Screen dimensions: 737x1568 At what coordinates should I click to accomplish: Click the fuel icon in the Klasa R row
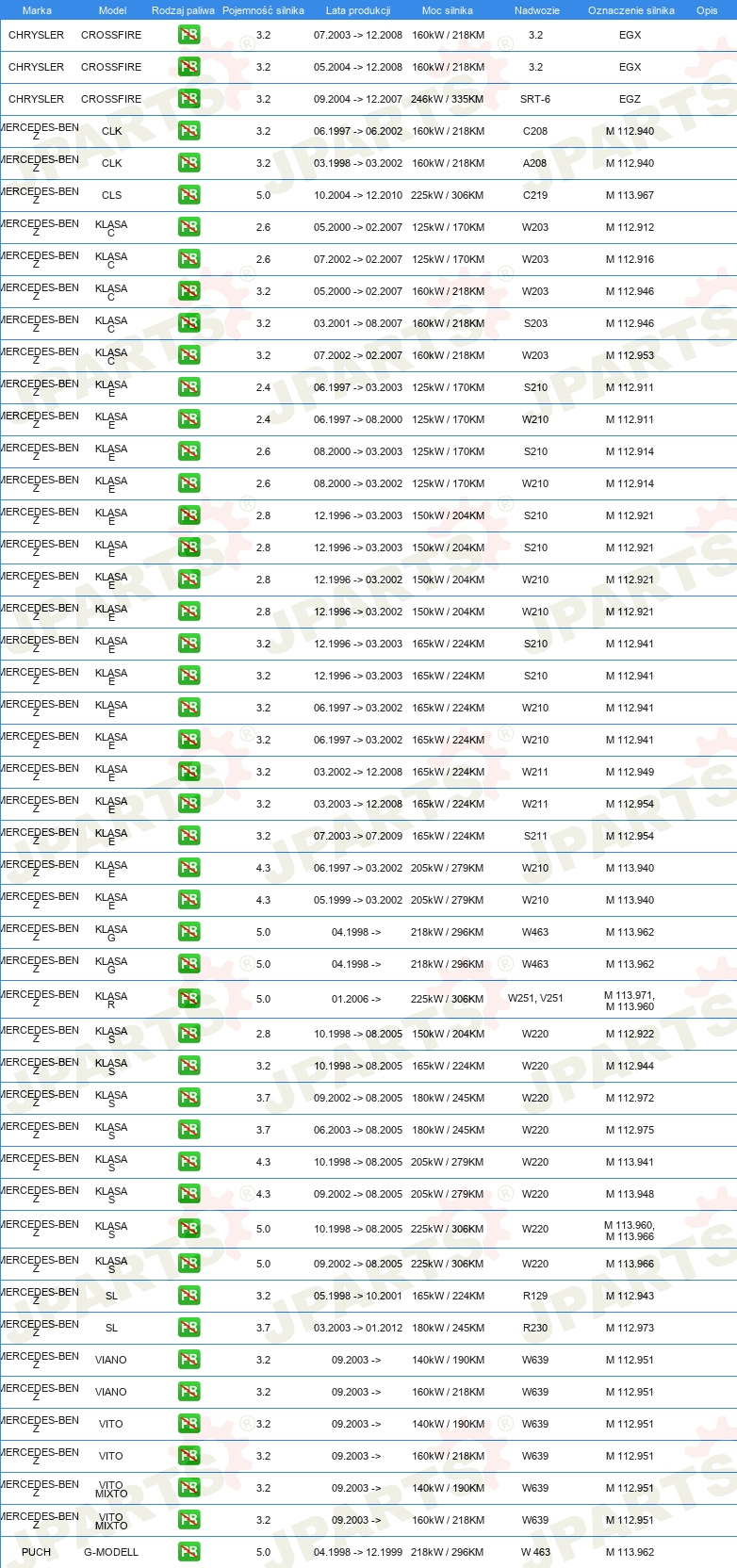189,999
